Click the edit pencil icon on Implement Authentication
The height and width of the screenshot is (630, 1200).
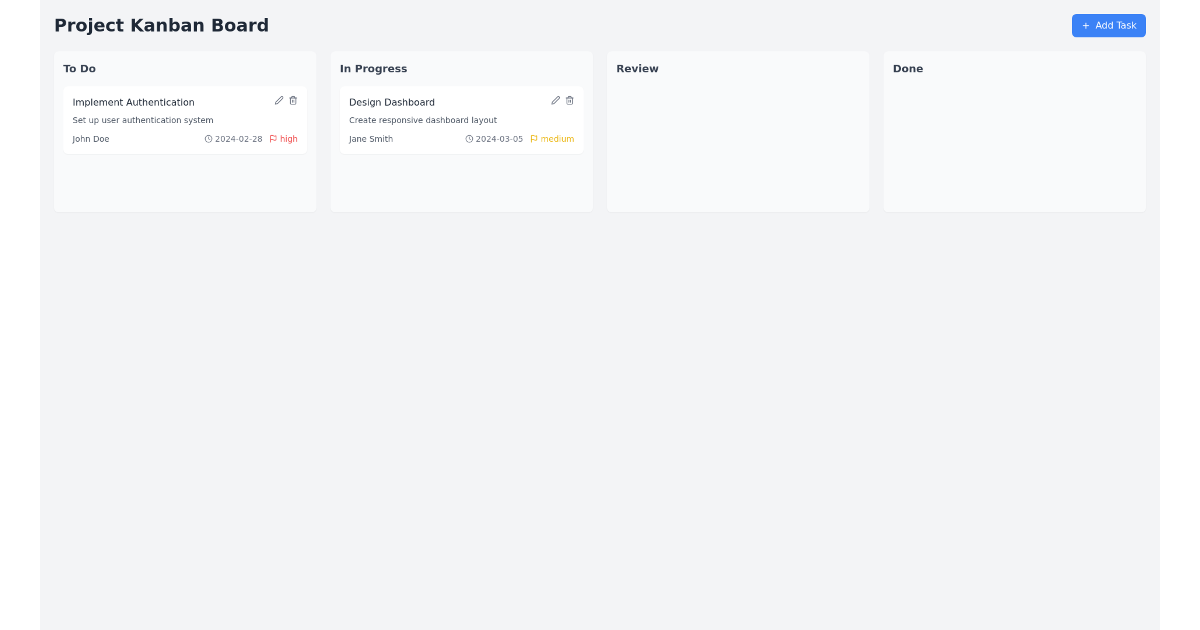point(279,100)
